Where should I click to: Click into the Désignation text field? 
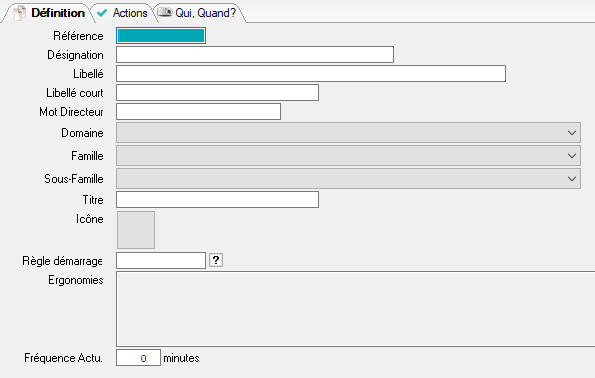[255, 55]
